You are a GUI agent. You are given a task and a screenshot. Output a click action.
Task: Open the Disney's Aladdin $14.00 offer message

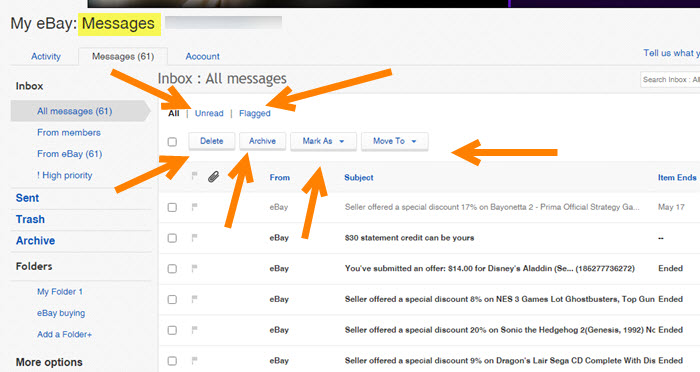coord(490,268)
